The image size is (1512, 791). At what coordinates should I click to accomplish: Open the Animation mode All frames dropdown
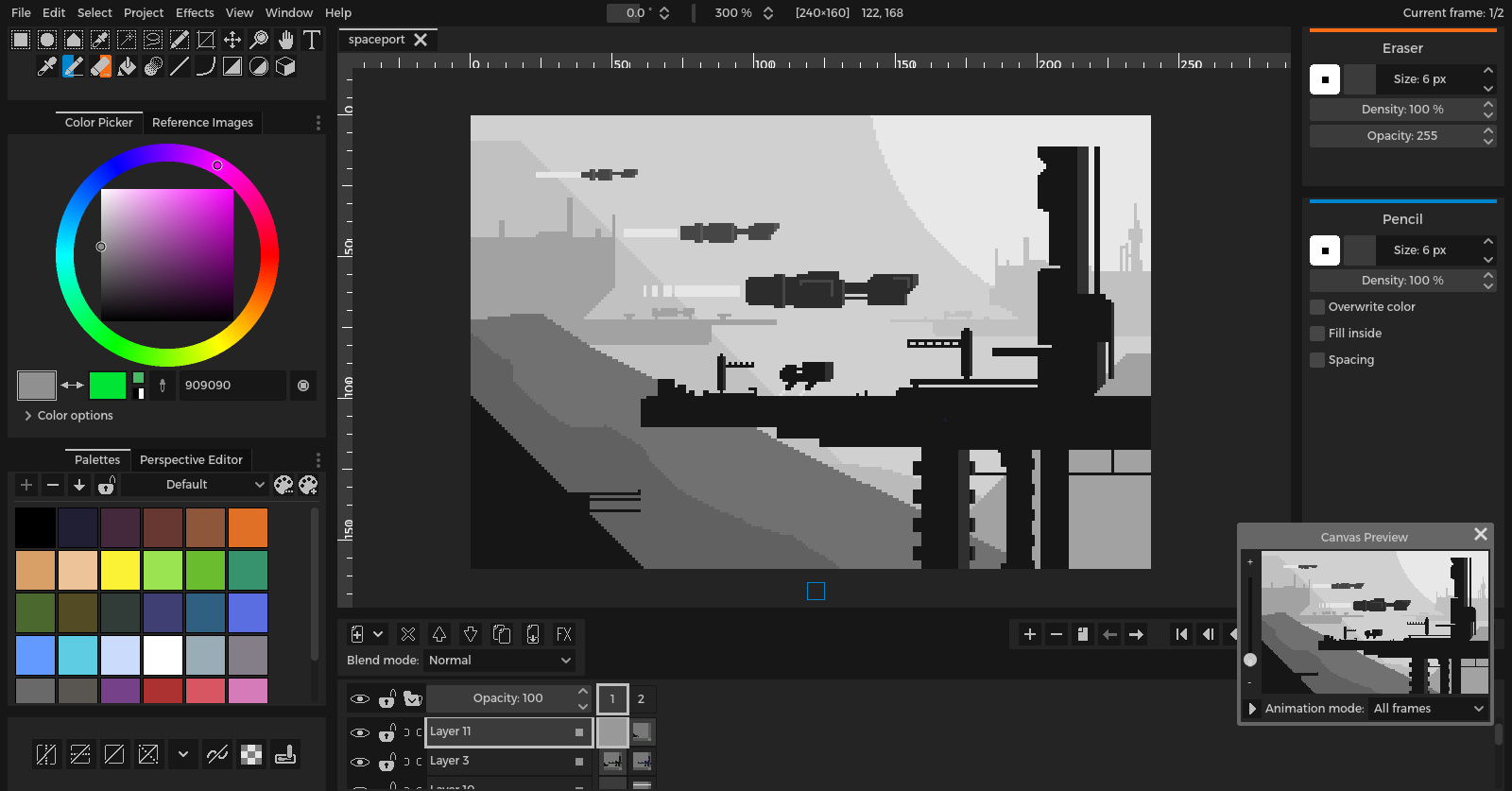tap(1428, 709)
